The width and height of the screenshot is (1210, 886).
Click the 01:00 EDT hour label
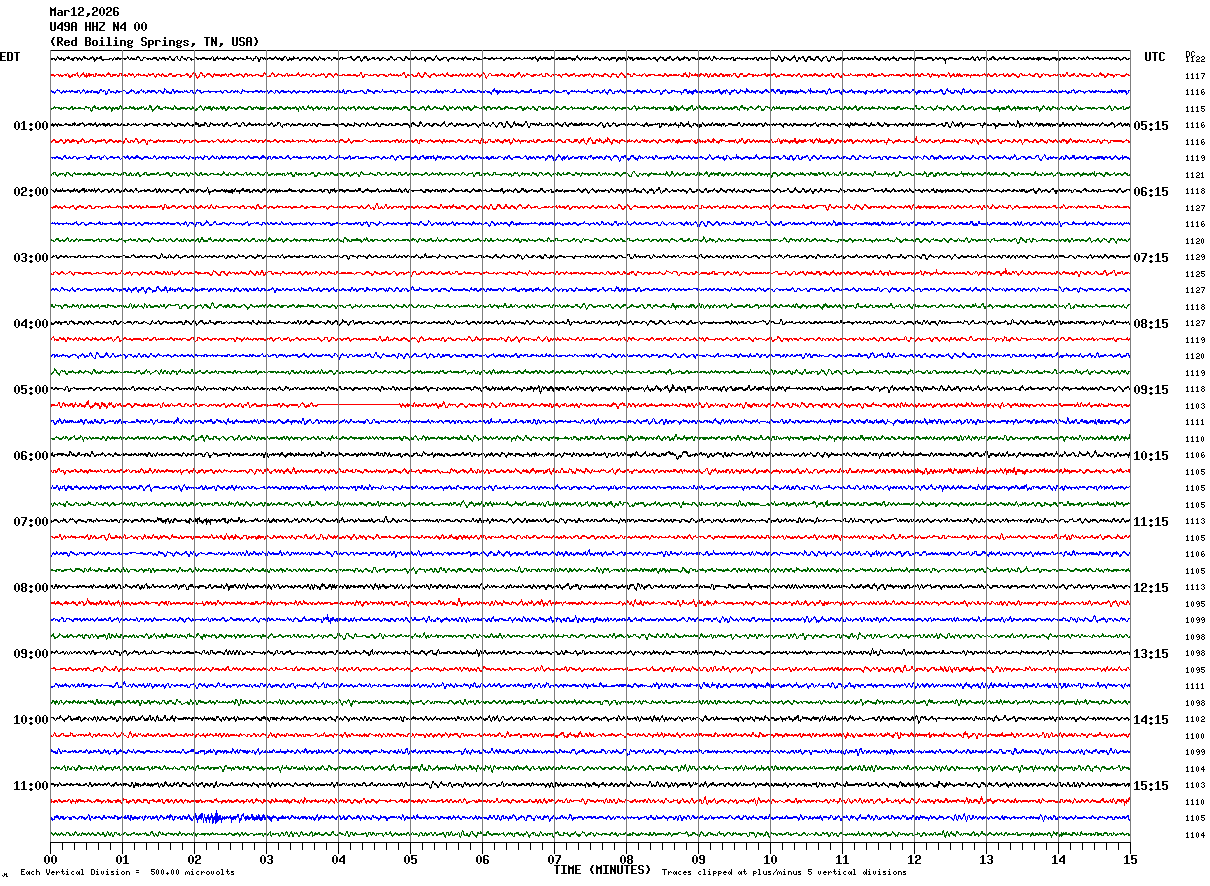click(31, 126)
